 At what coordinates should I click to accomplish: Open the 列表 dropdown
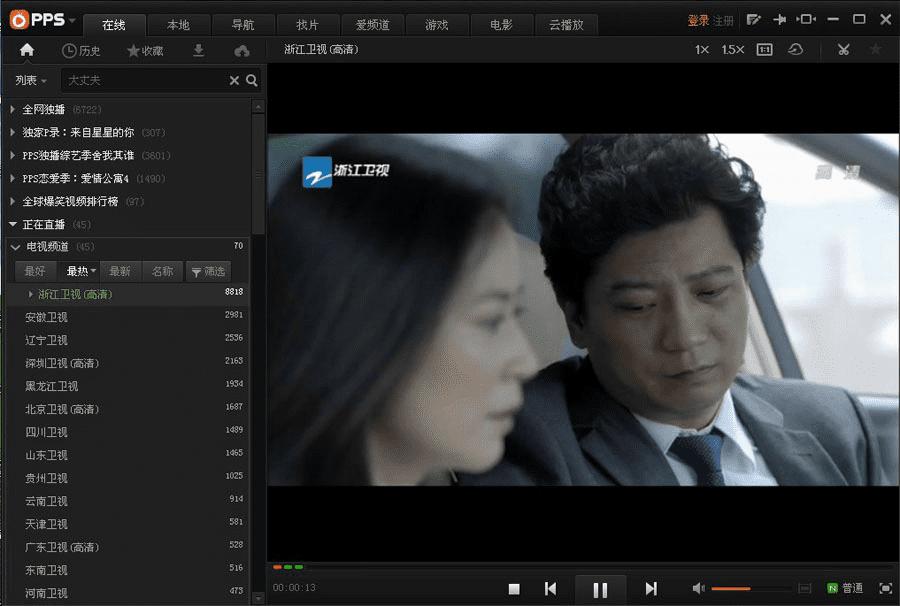pyautogui.click(x=30, y=80)
